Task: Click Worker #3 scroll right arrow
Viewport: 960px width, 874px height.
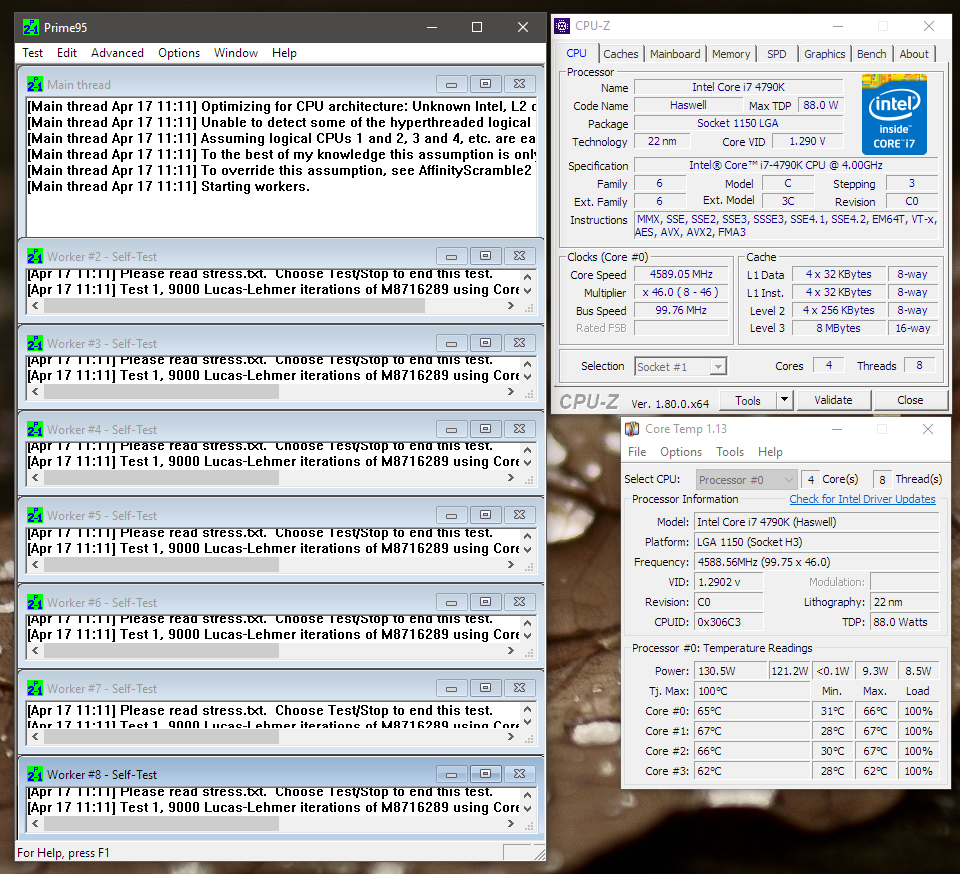Action: pos(511,392)
